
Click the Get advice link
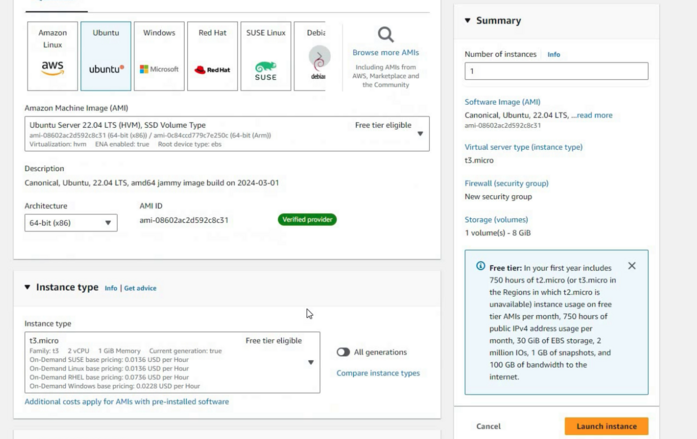(140, 288)
